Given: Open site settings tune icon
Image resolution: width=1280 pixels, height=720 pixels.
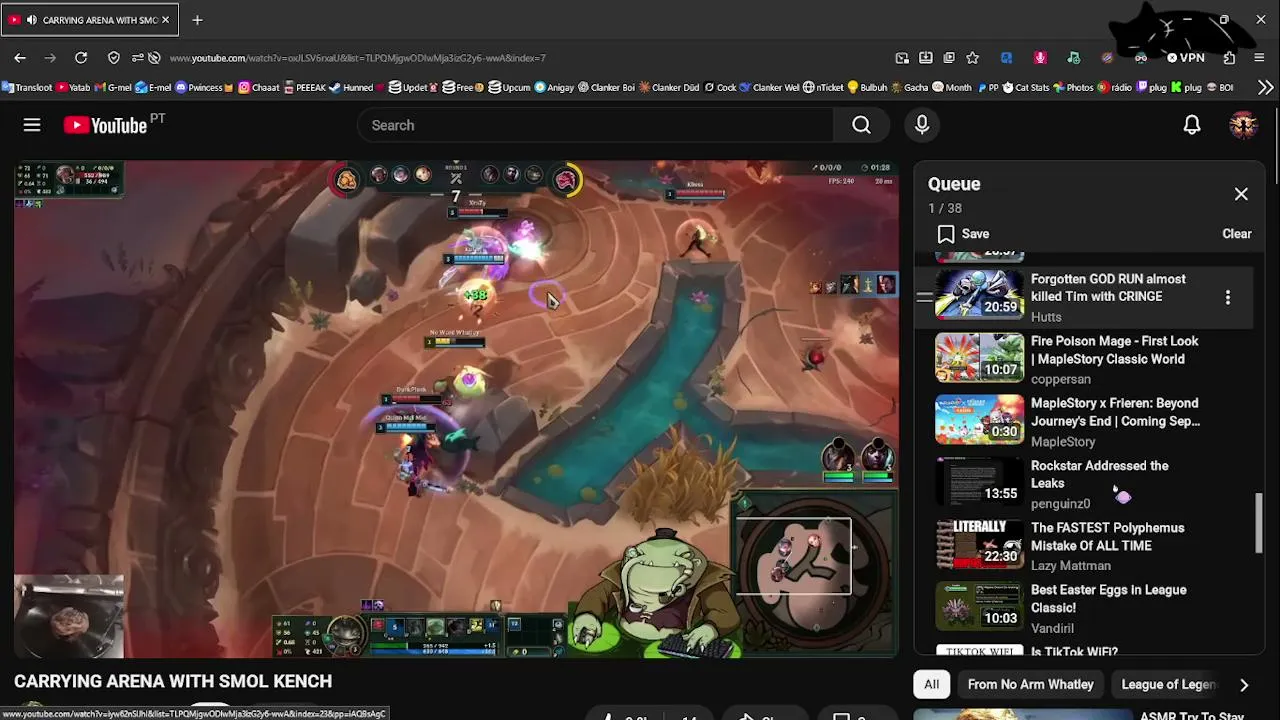Looking at the screenshot, I should pyautogui.click(x=137, y=58).
